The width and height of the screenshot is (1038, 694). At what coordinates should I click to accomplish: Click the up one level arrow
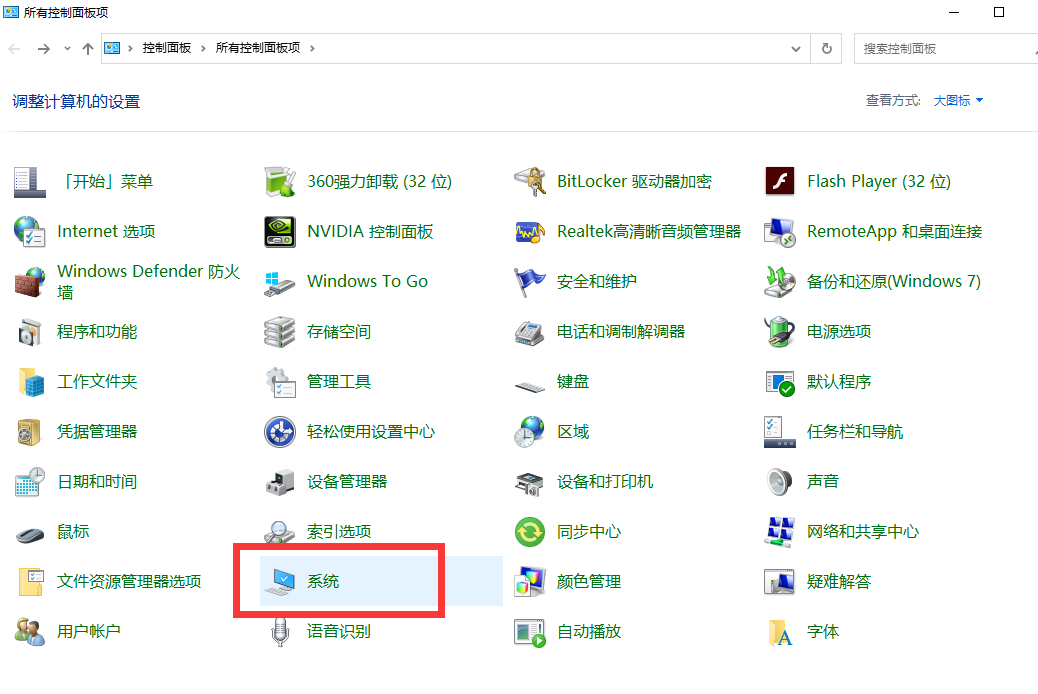click(x=88, y=48)
